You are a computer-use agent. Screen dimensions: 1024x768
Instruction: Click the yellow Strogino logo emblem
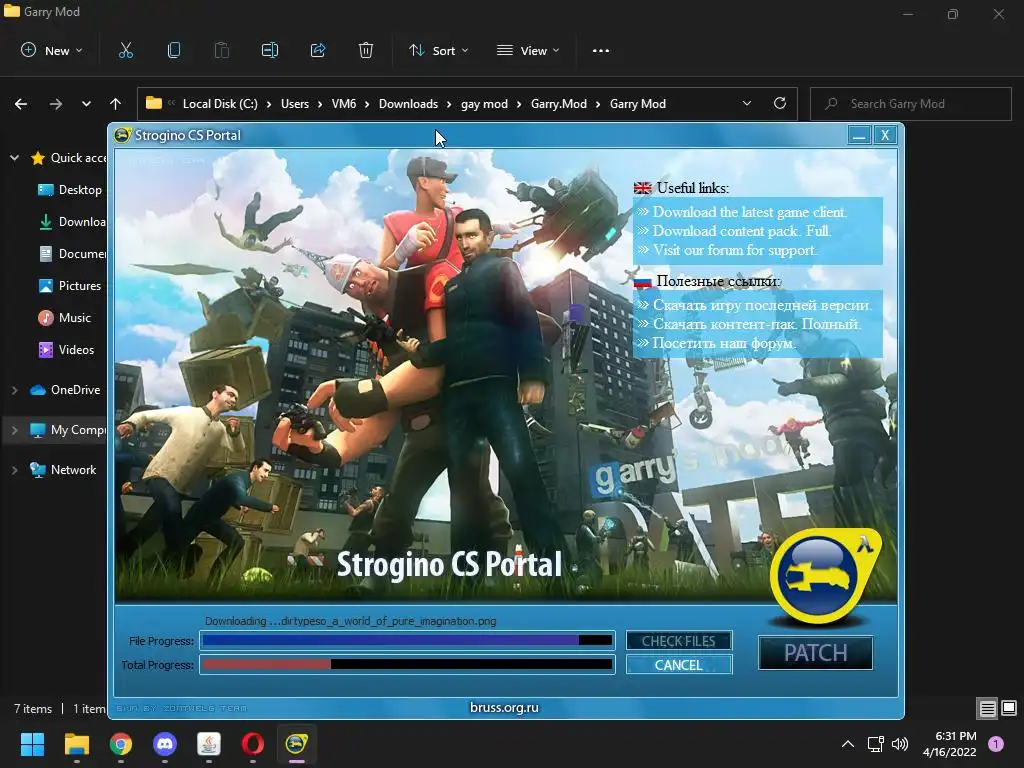pos(824,576)
